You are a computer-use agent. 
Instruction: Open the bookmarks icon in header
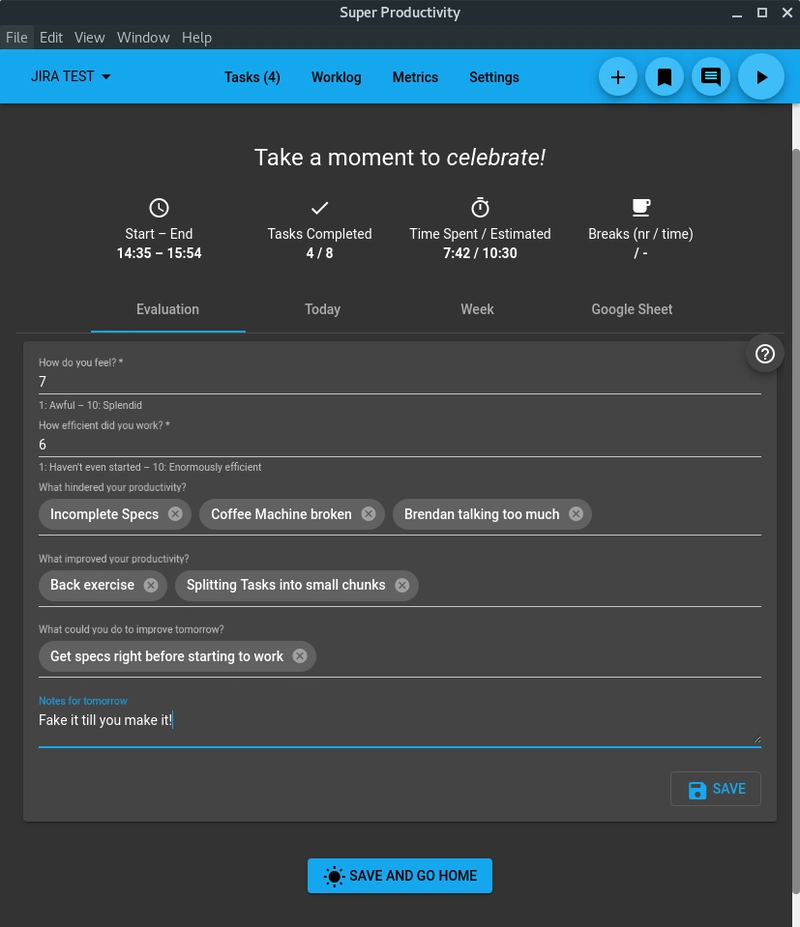click(664, 77)
